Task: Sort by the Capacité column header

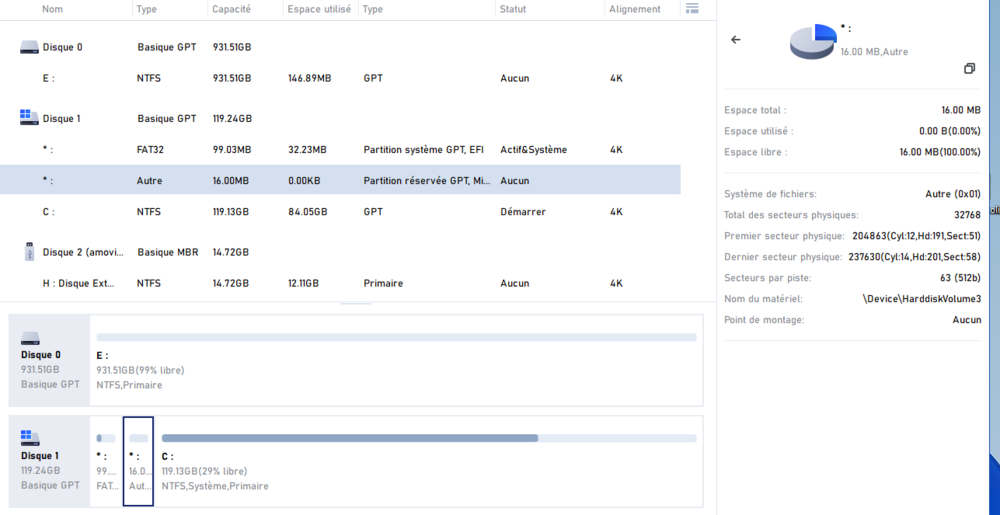Action: [x=231, y=9]
